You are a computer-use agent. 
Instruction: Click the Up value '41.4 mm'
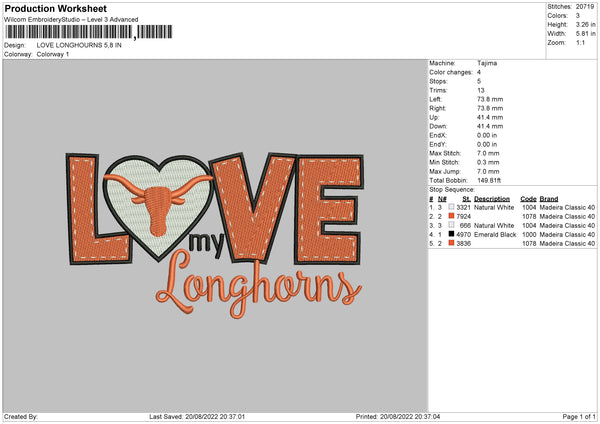click(x=490, y=117)
